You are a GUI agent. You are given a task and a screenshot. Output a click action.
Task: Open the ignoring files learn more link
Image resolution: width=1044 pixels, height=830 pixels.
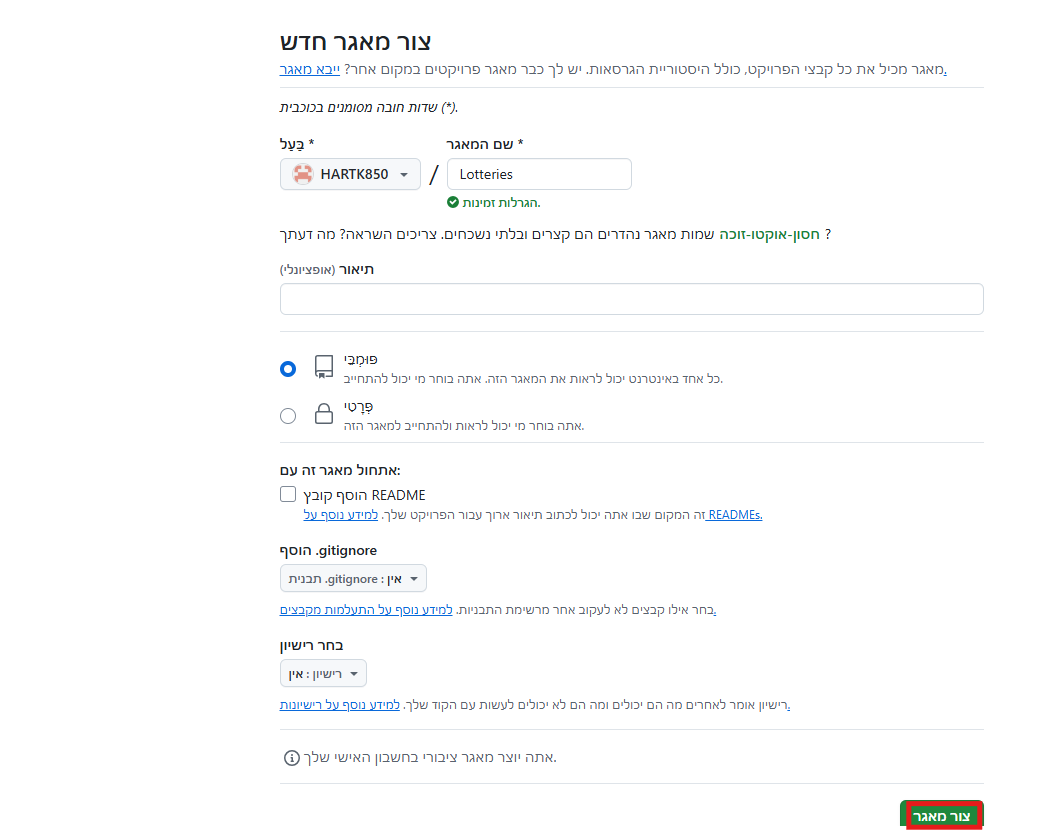click(x=366, y=610)
